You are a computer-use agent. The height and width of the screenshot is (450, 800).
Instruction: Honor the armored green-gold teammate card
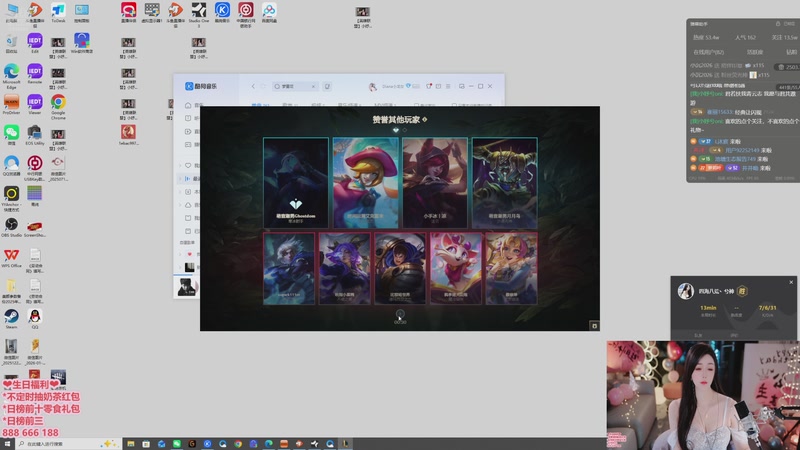pos(505,182)
